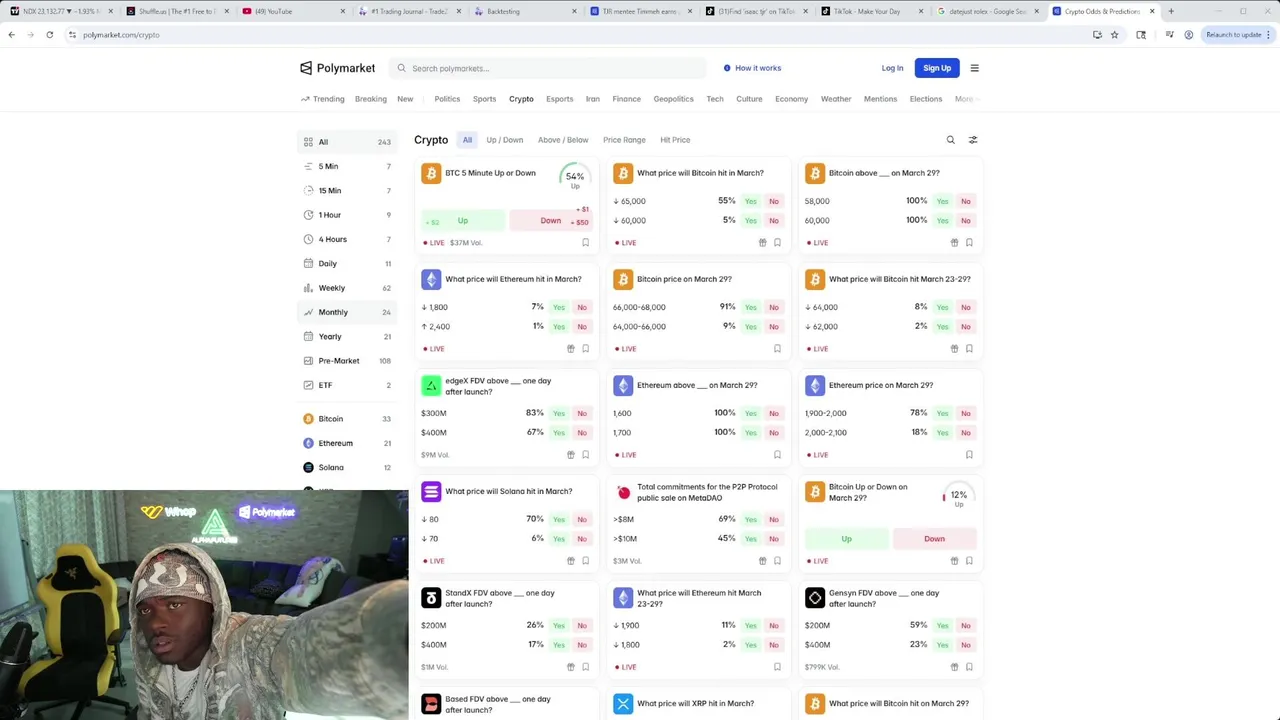Screen dimensions: 1280x720
Task: Click Yes for edgeX FDV $300M
Action: [559, 413]
